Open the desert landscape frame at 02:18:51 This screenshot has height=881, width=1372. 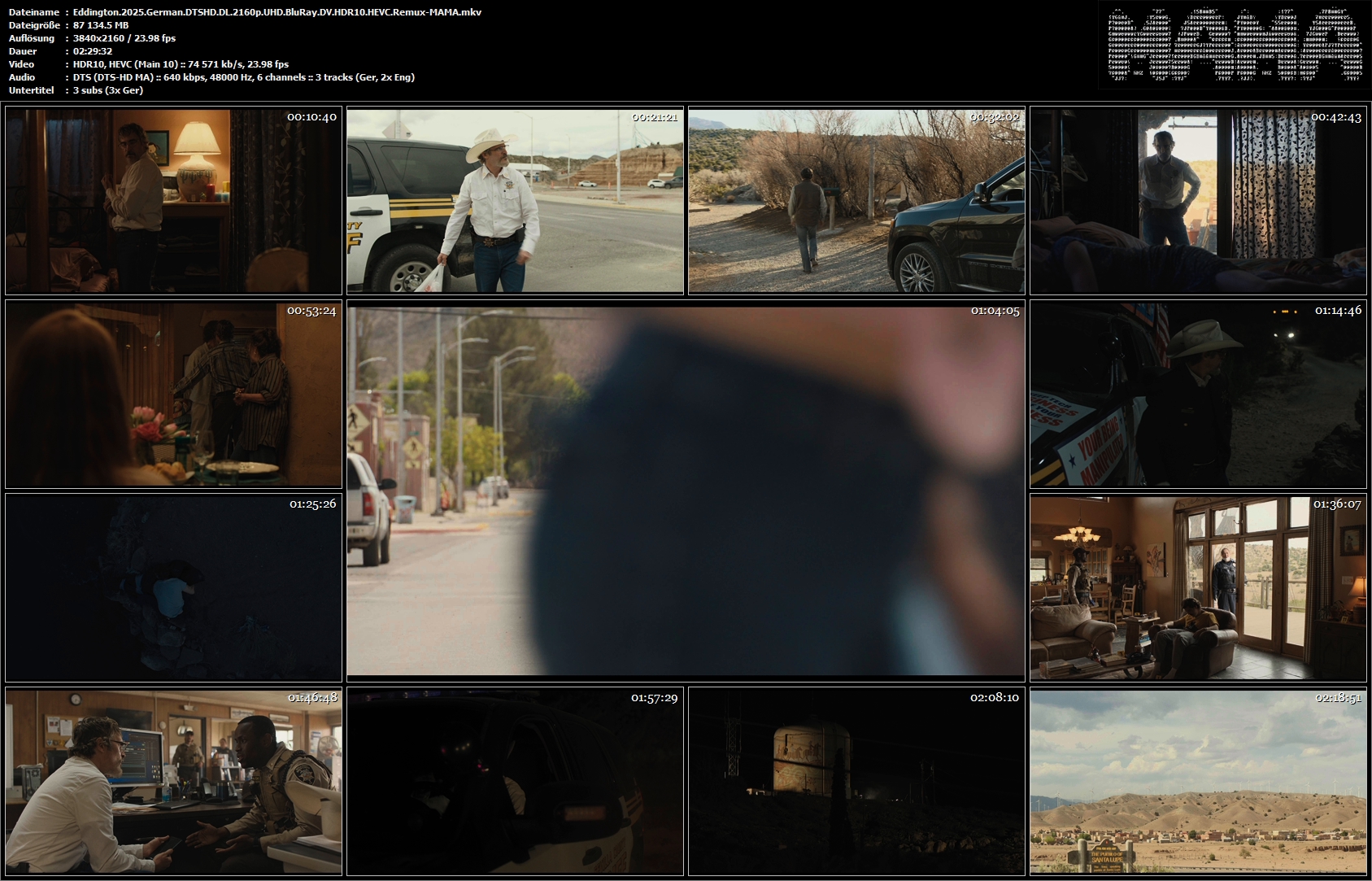[1198, 781]
